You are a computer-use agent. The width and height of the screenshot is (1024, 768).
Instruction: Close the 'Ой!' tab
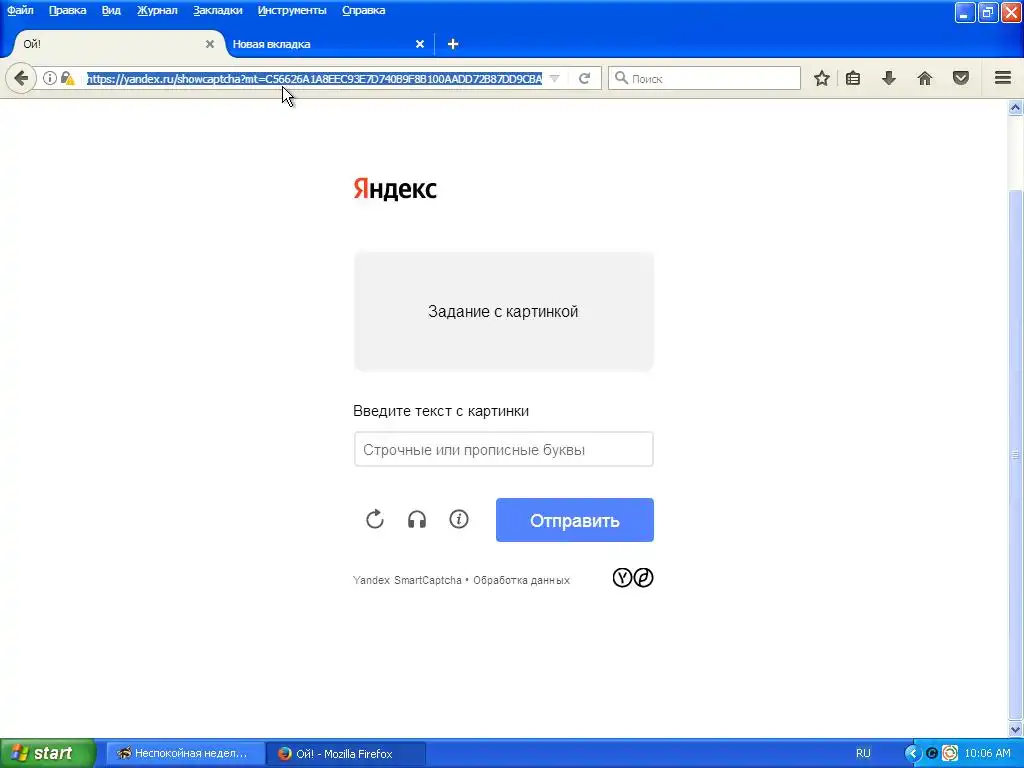210,44
